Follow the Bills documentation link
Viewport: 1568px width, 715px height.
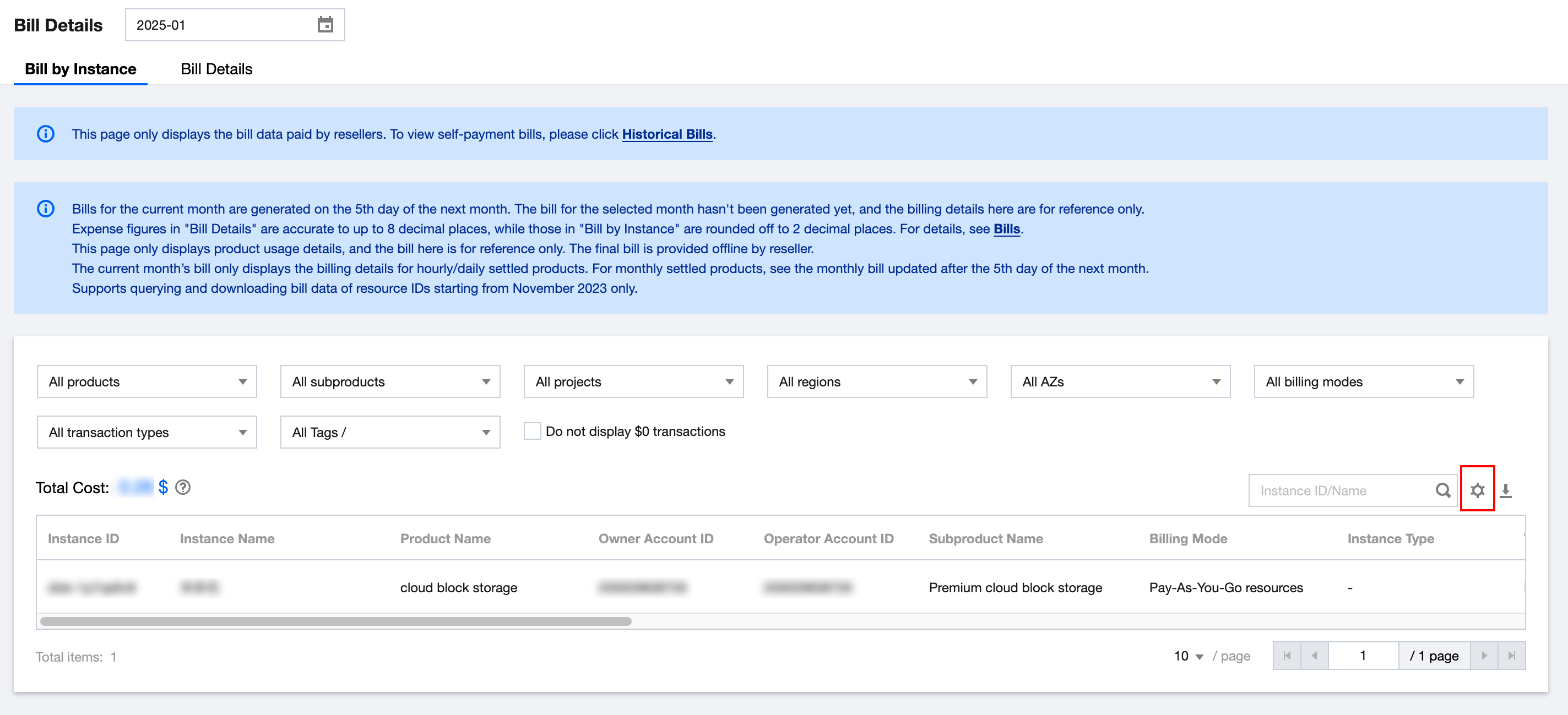[x=1006, y=229]
